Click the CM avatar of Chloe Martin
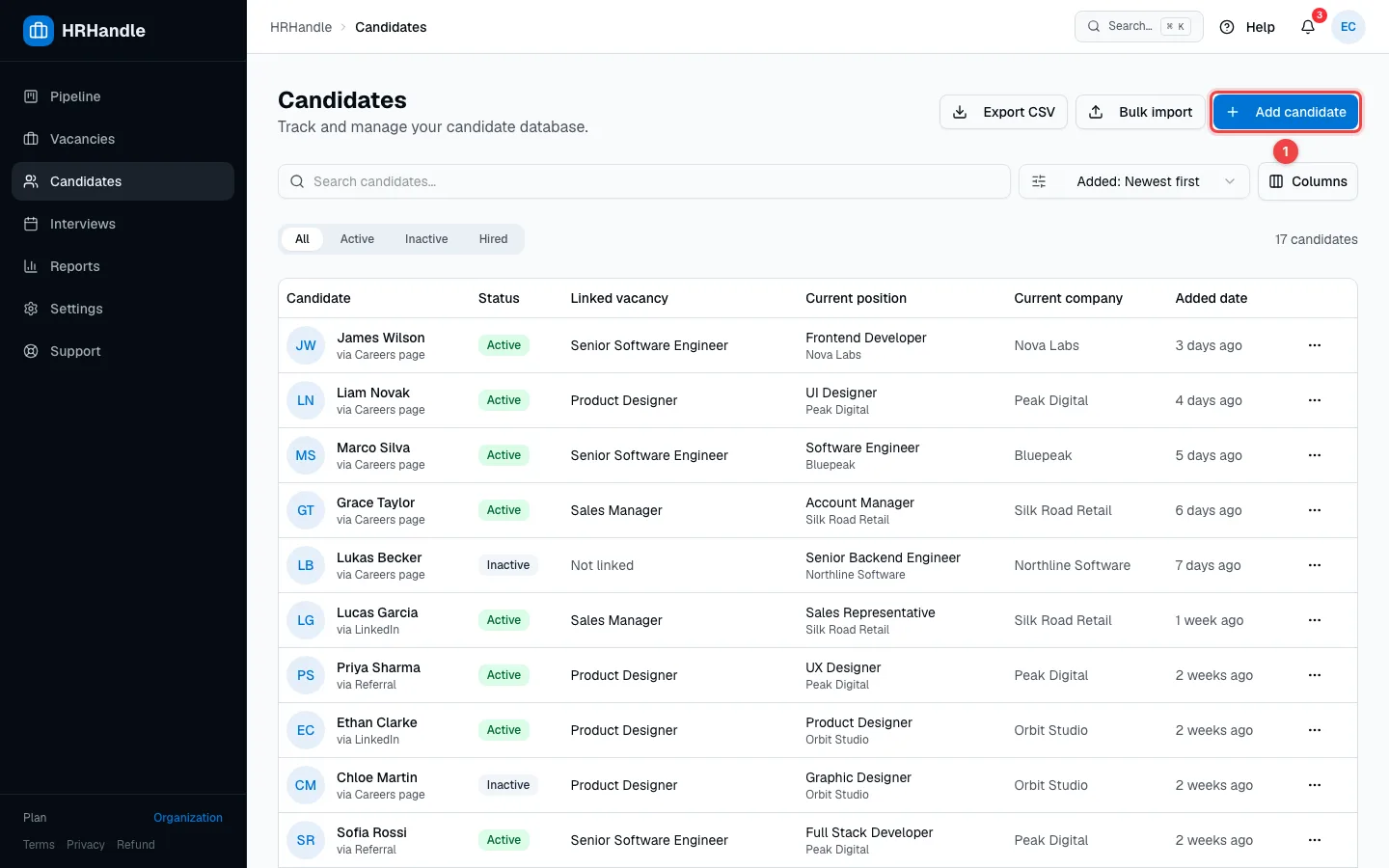The image size is (1389, 868). [306, 785]
